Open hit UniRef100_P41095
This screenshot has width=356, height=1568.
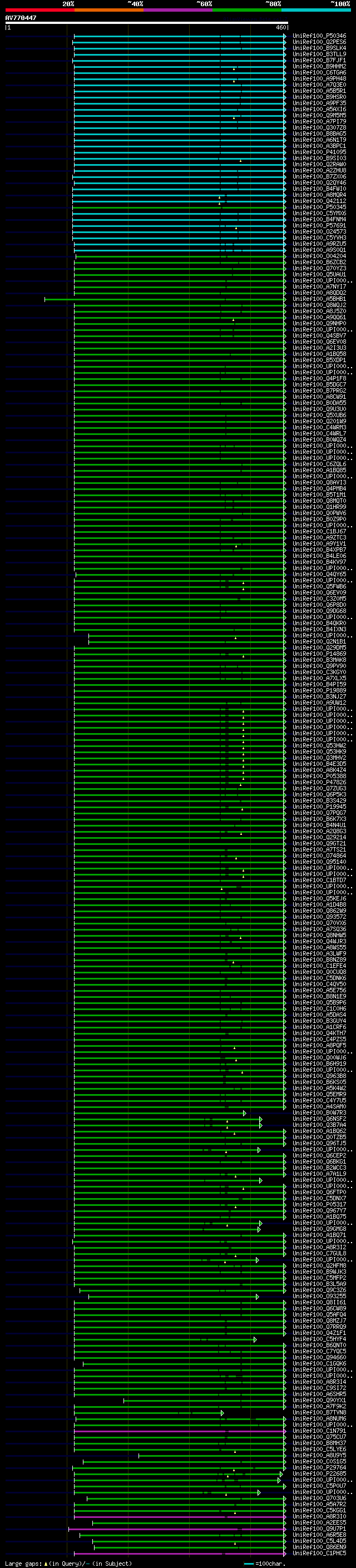pos(319,152)
